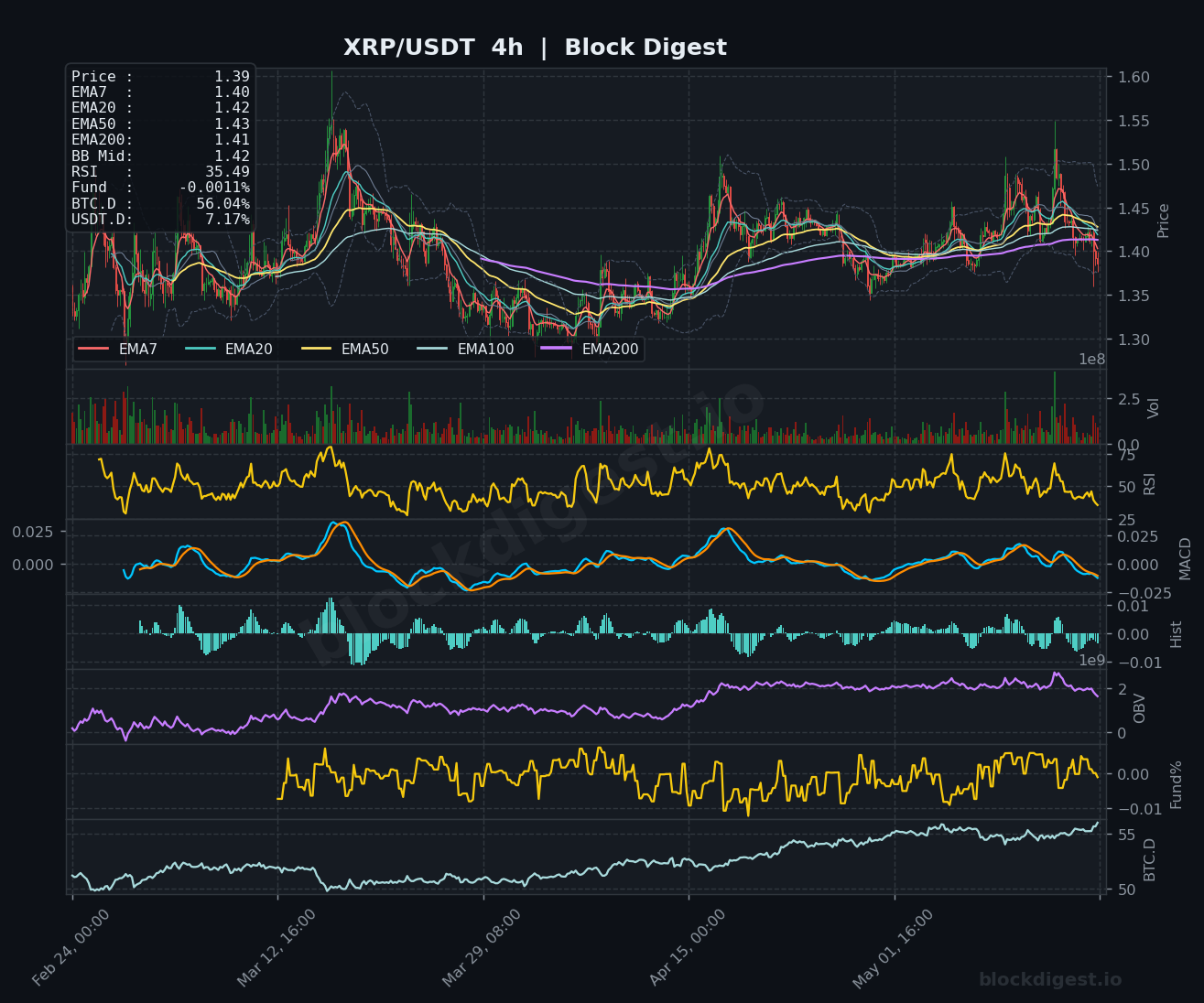Click the 55 BTC.D axis value

pyautogui.click(x=1127, y=835)
